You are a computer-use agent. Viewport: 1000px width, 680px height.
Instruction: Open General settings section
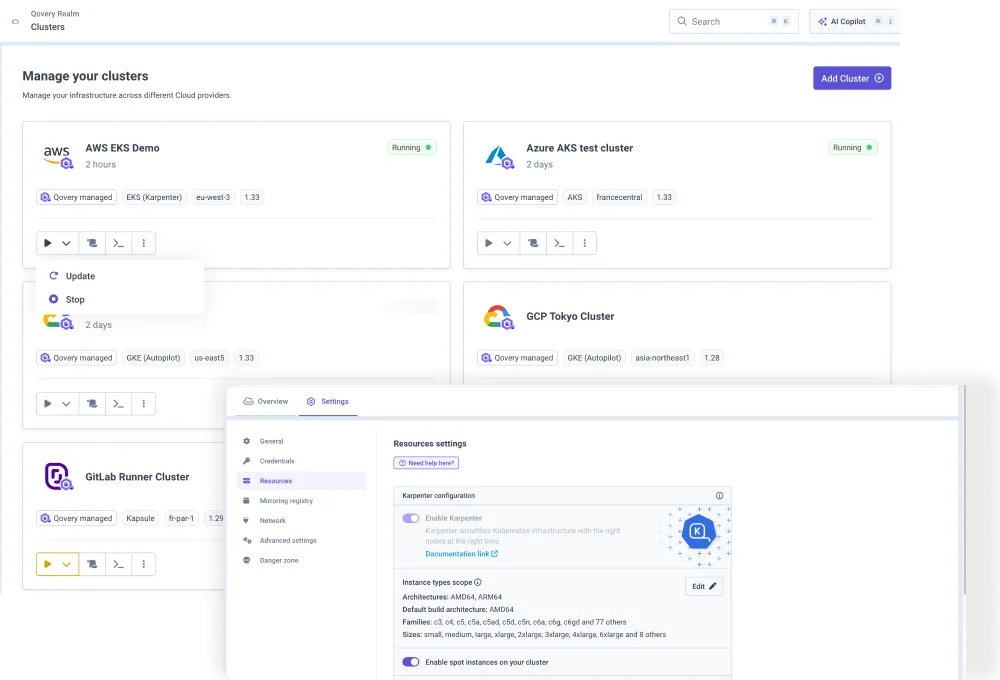coord(301,441)
